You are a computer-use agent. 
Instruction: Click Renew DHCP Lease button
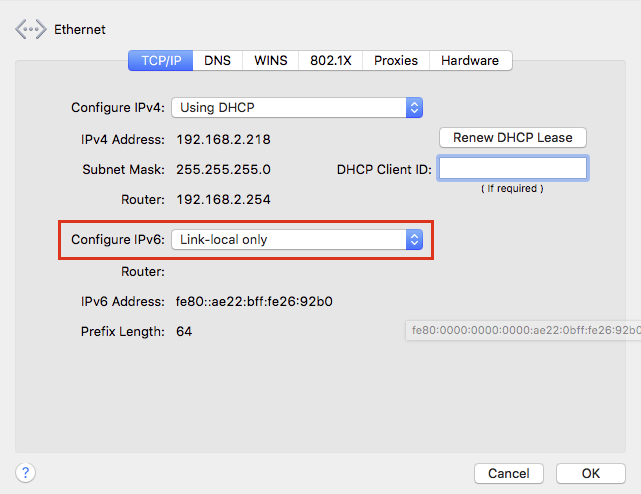pyautogui.click(x=513, y=138)
